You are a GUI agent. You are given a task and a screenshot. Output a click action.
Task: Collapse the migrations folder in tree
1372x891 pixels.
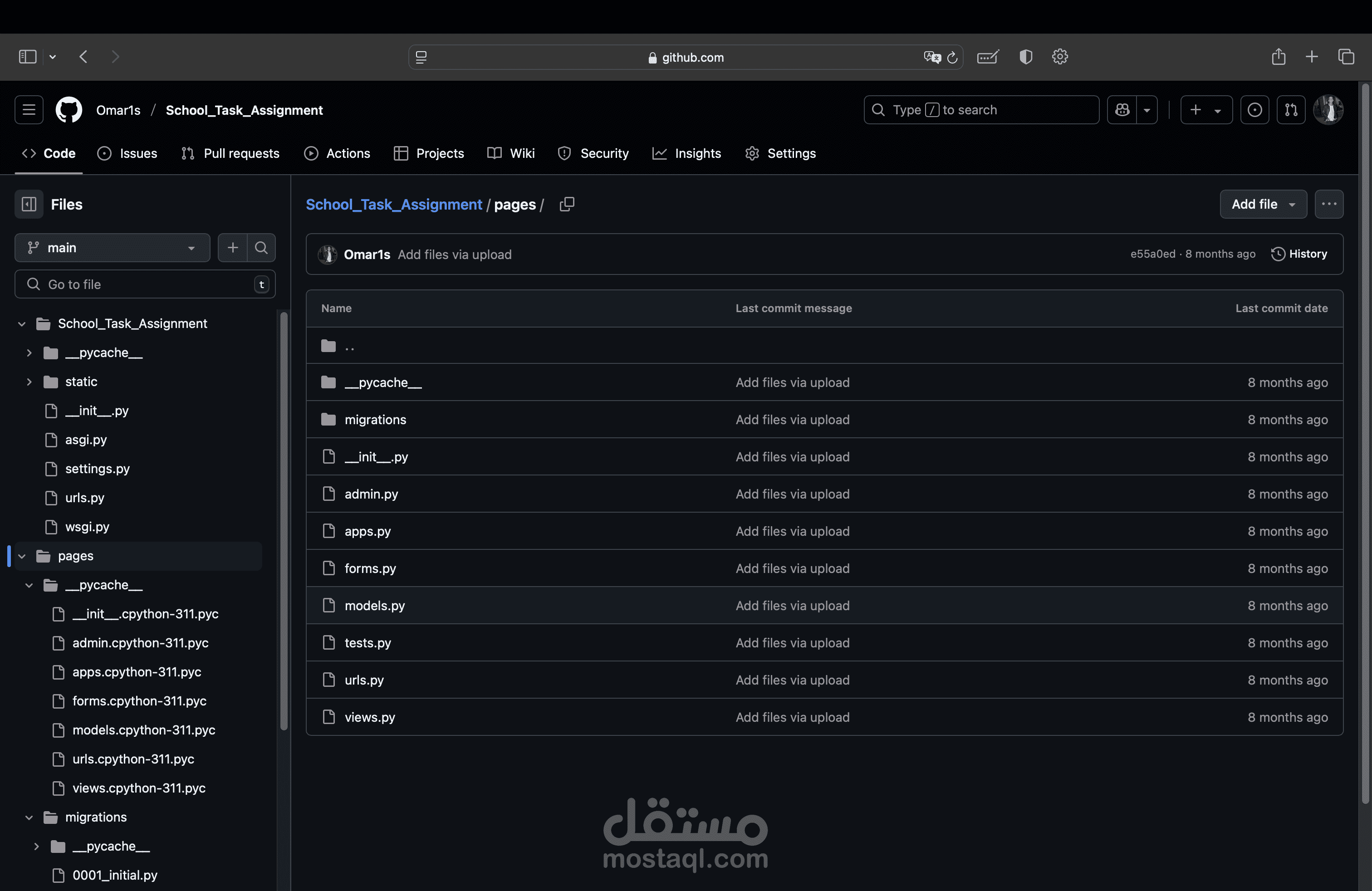click(x=29, y=817)
